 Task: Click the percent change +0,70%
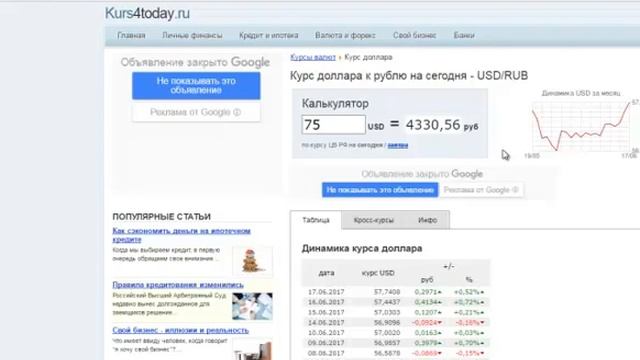(469, 343)
